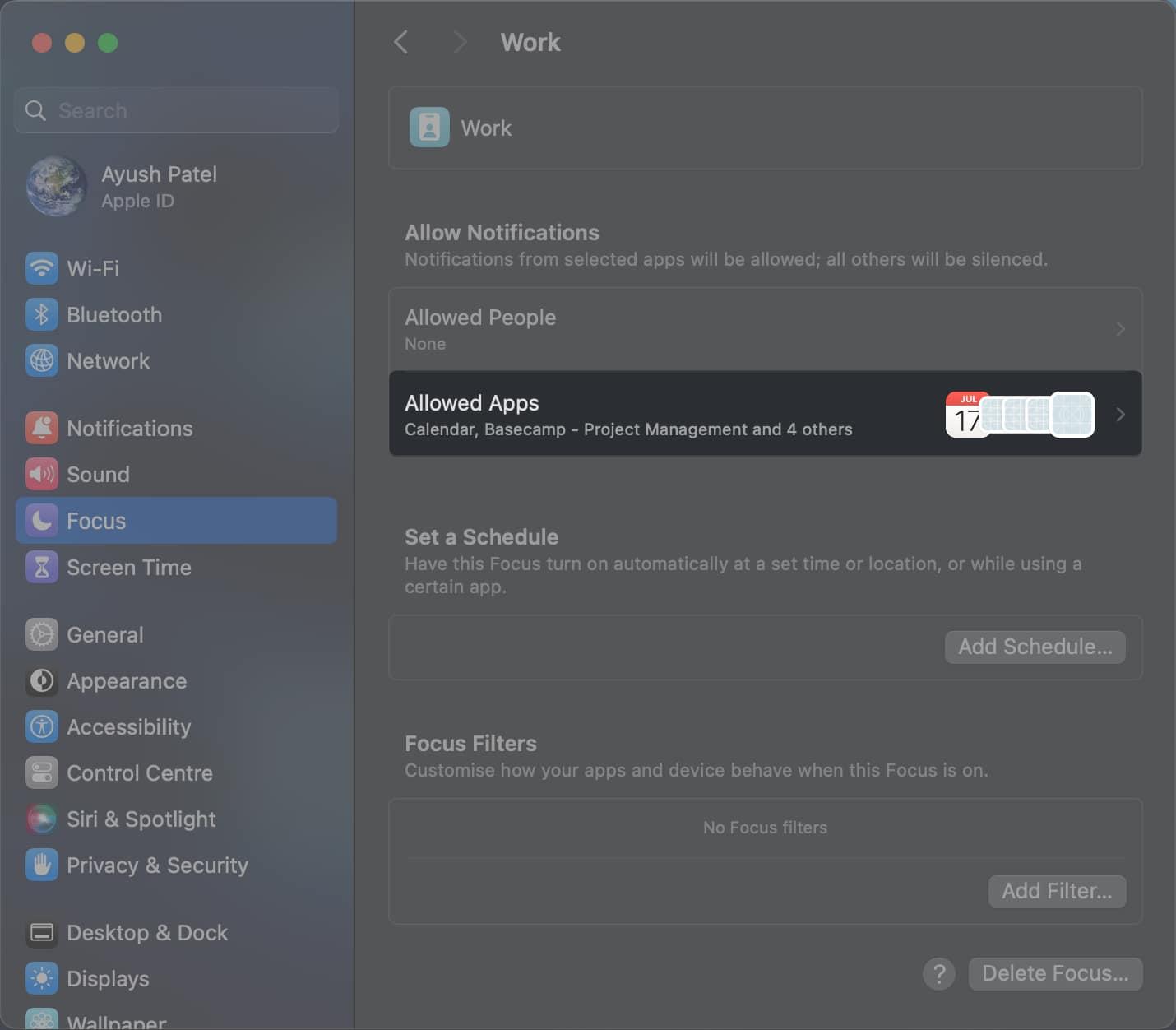Open the Allowed People row
Screen dimensions: 1176x1030
[x=765, y=329]
